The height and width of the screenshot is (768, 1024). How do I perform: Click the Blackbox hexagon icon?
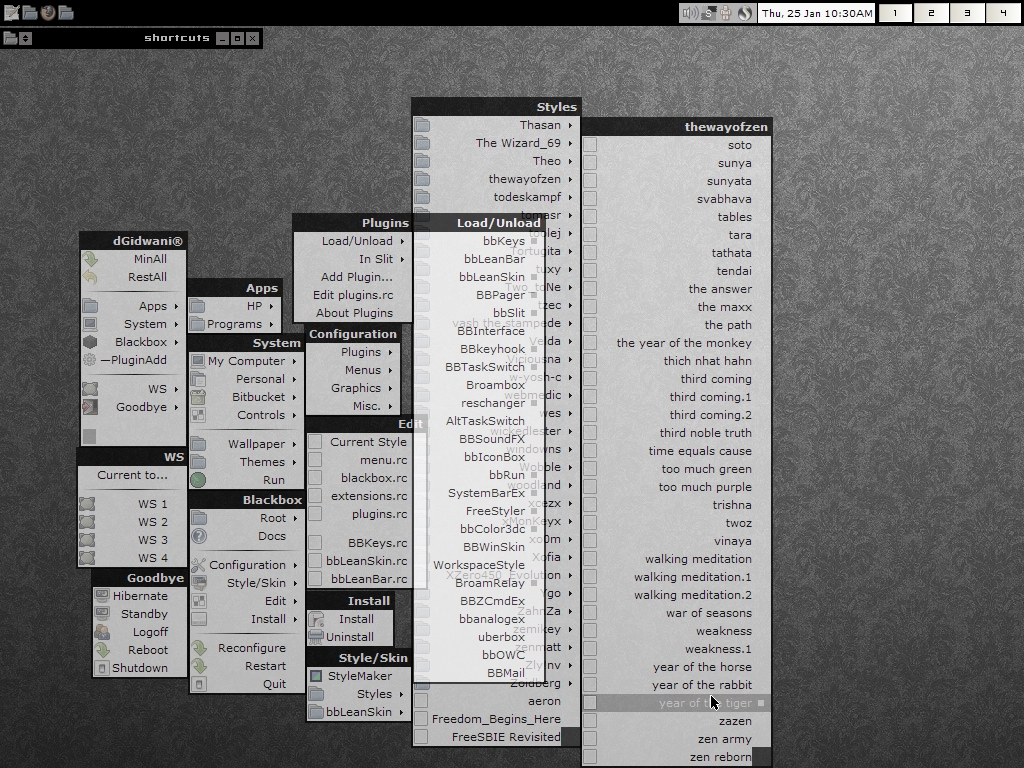[x=90, y=342]
